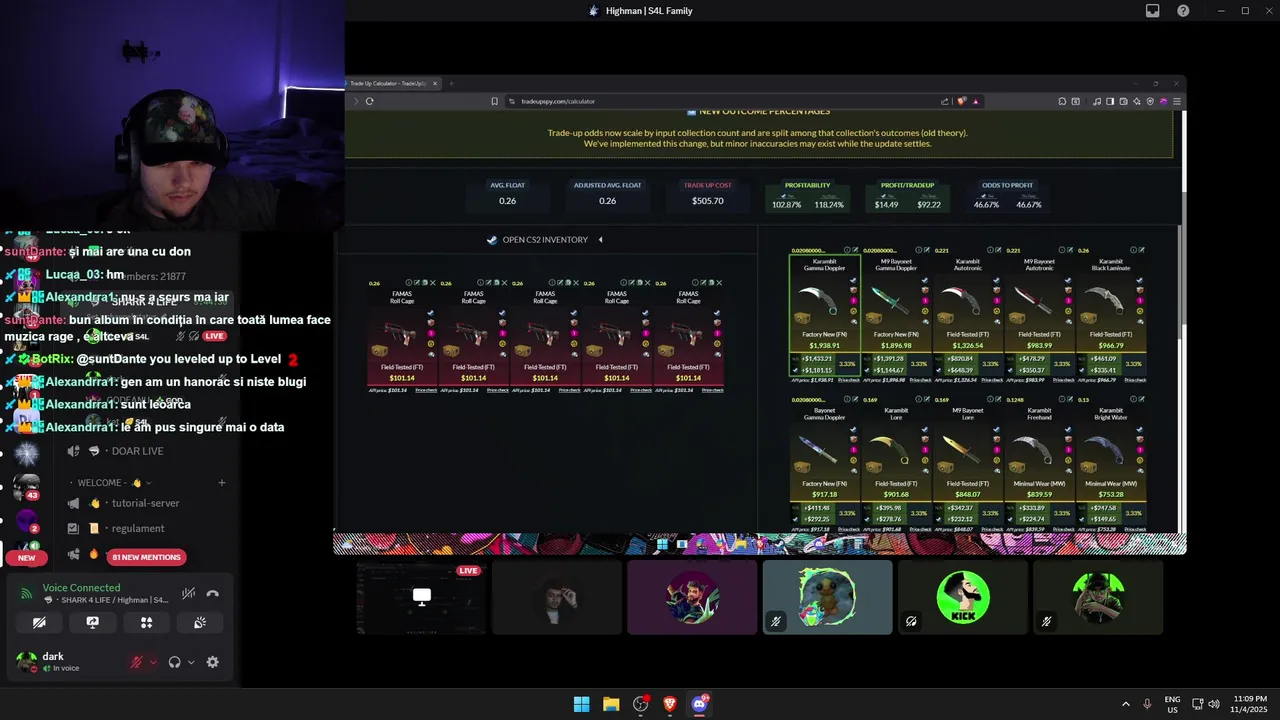Jump to 81 NEW MENTIONS
This screenshot has width=1280, height=720.
147,557
